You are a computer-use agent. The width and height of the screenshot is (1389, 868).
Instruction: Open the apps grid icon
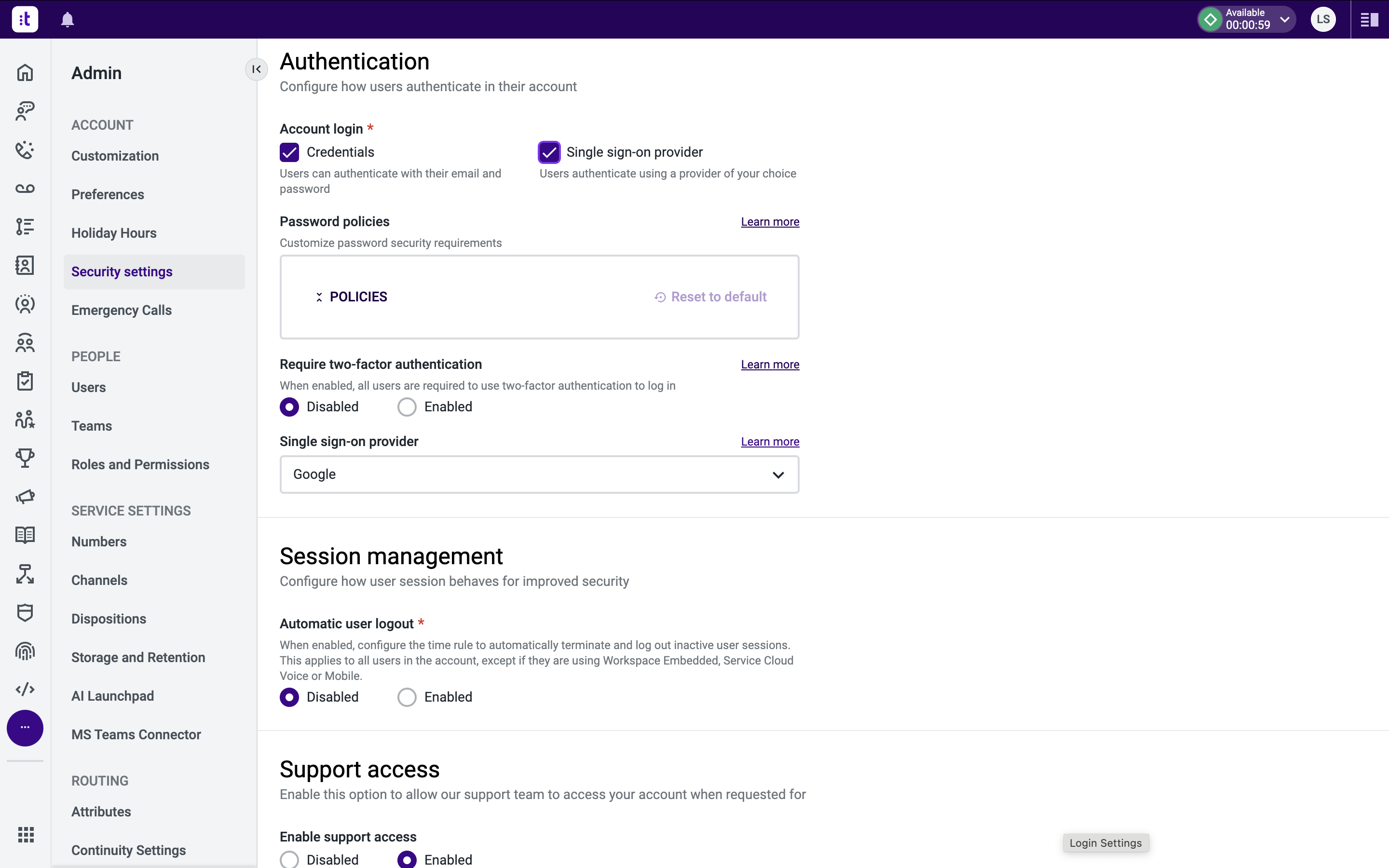pos(25,834)
